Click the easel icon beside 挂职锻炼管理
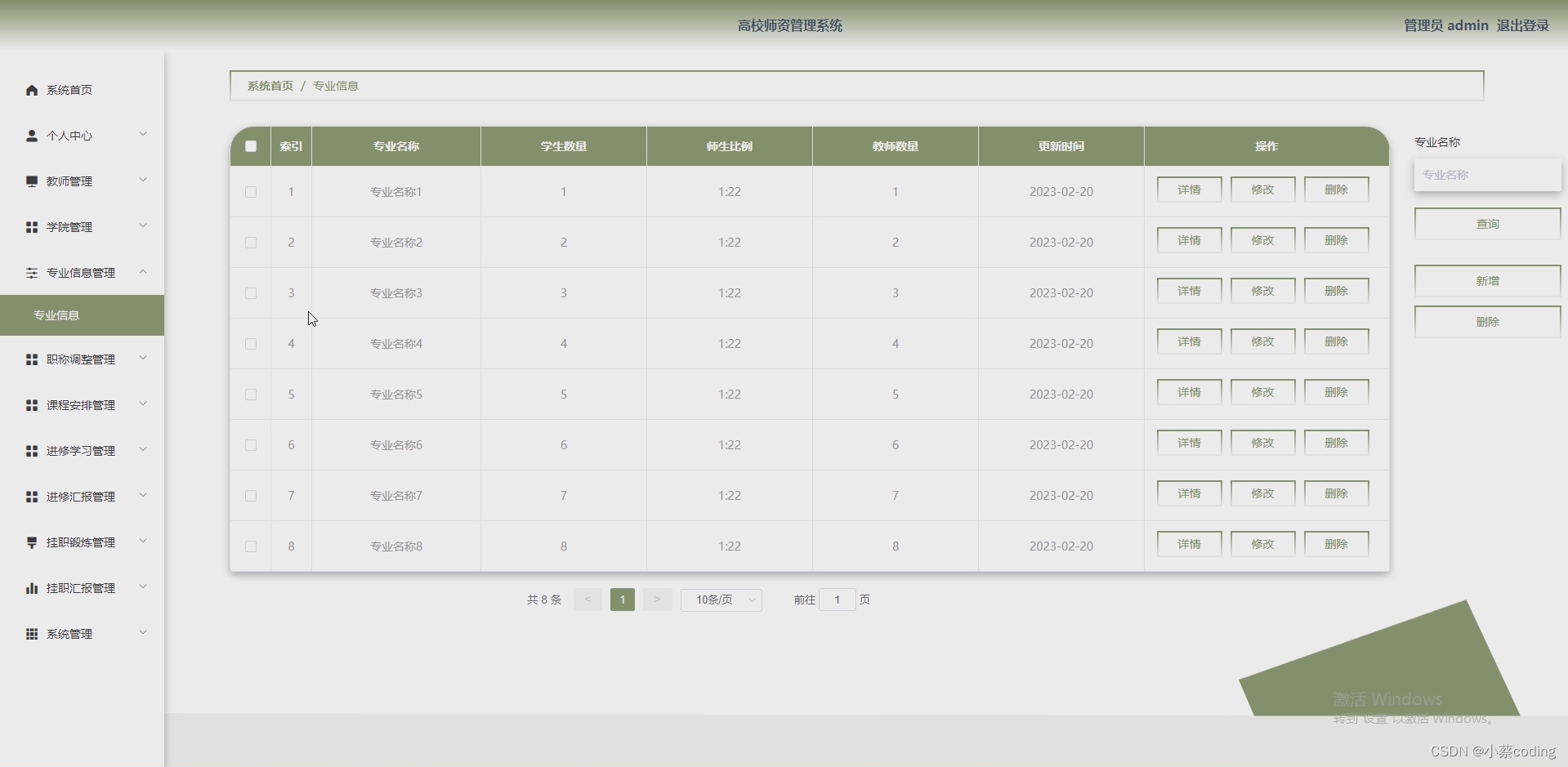 tap(32, 542)
